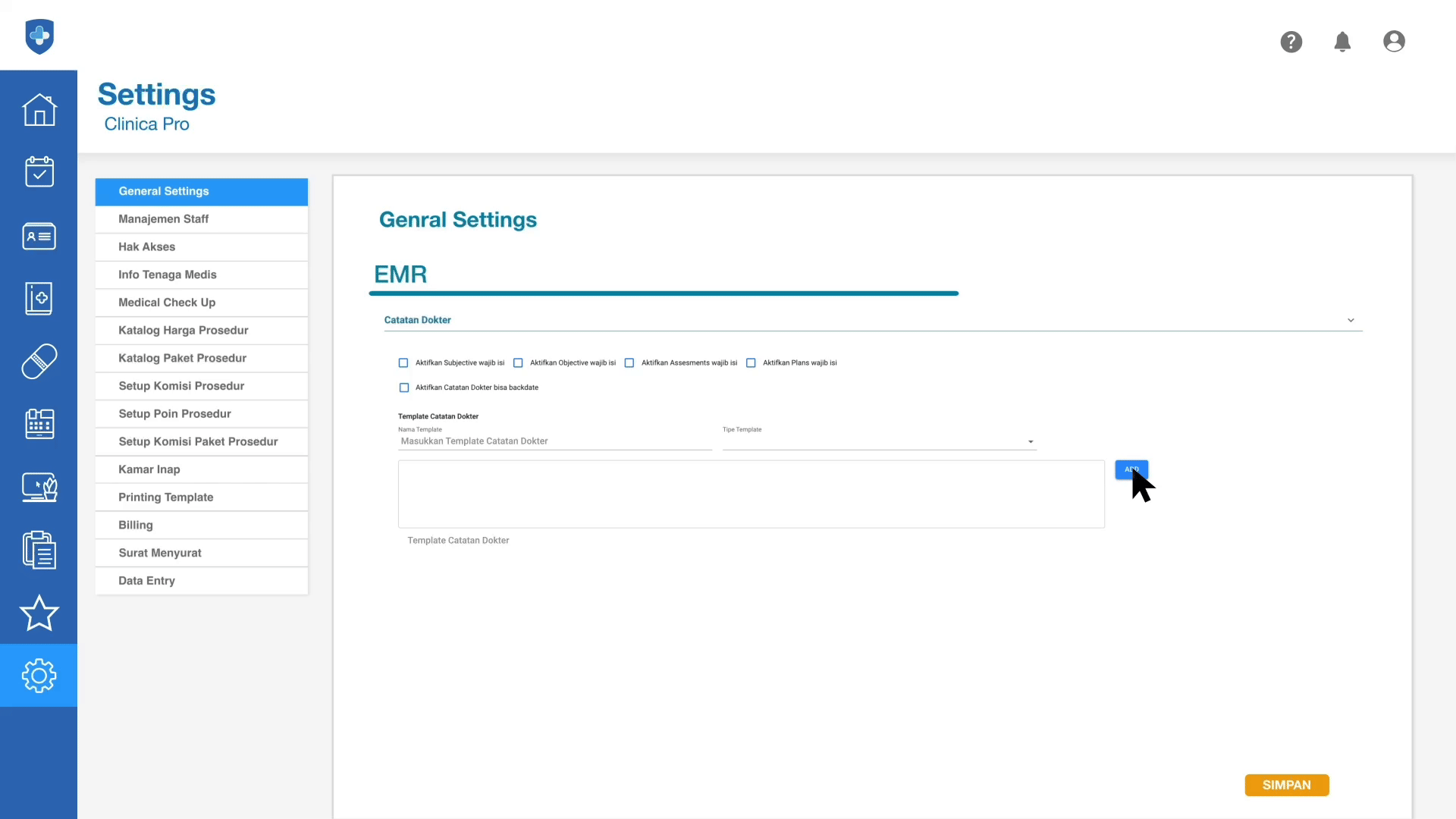Open the user account profile icon
The image size is (1456, 819).
(1394, 42)
